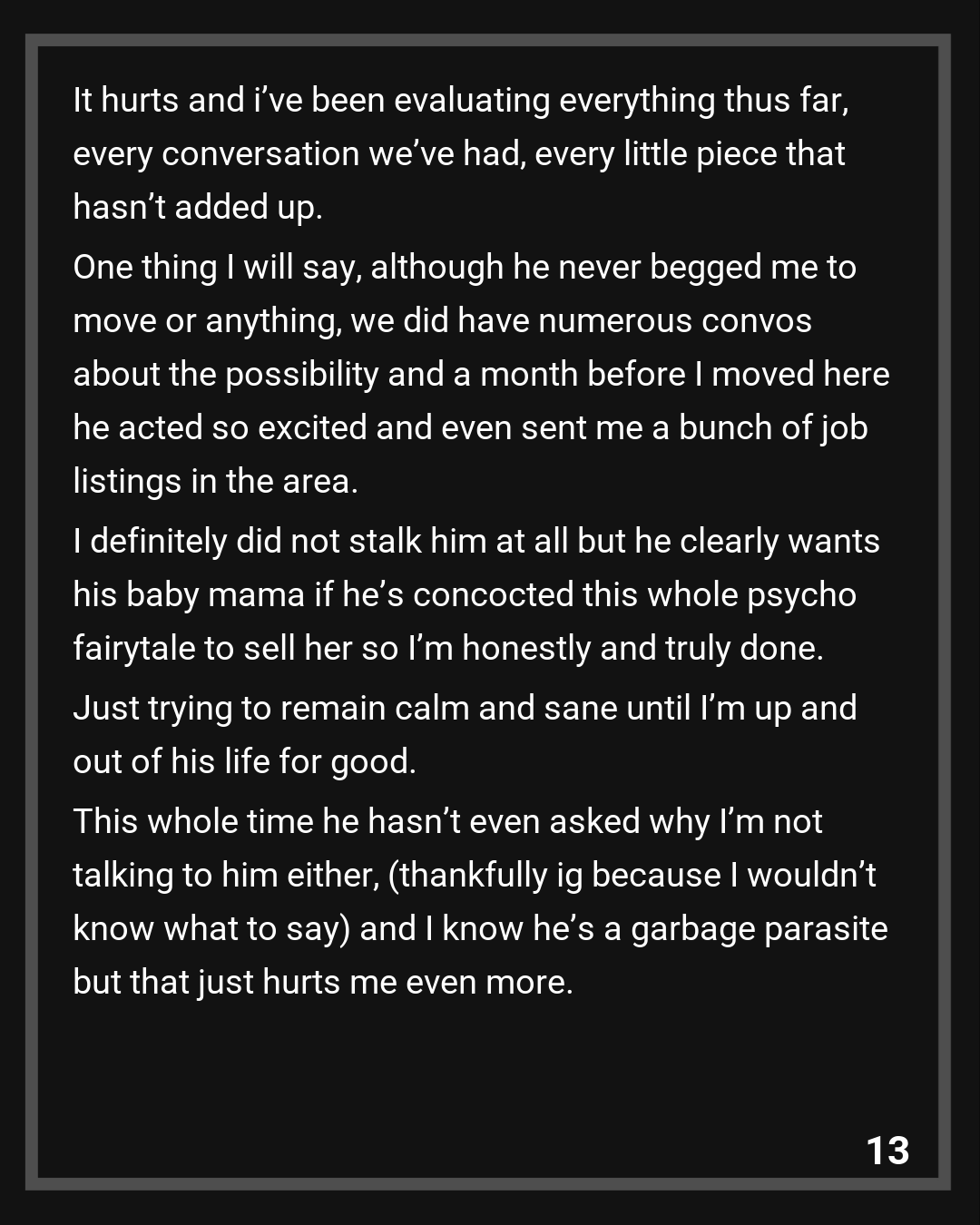Click the words "his baby mama"

(189, 594)
